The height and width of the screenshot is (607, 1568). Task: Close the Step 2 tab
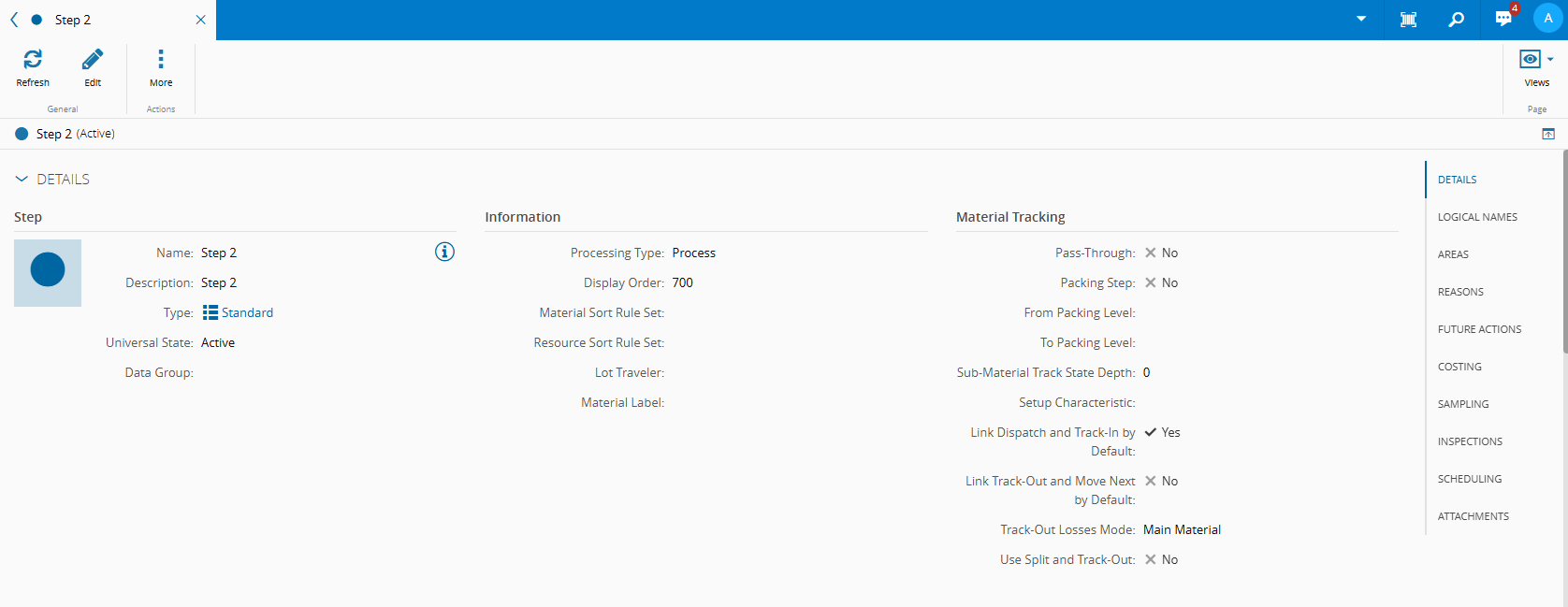point(200,20)
